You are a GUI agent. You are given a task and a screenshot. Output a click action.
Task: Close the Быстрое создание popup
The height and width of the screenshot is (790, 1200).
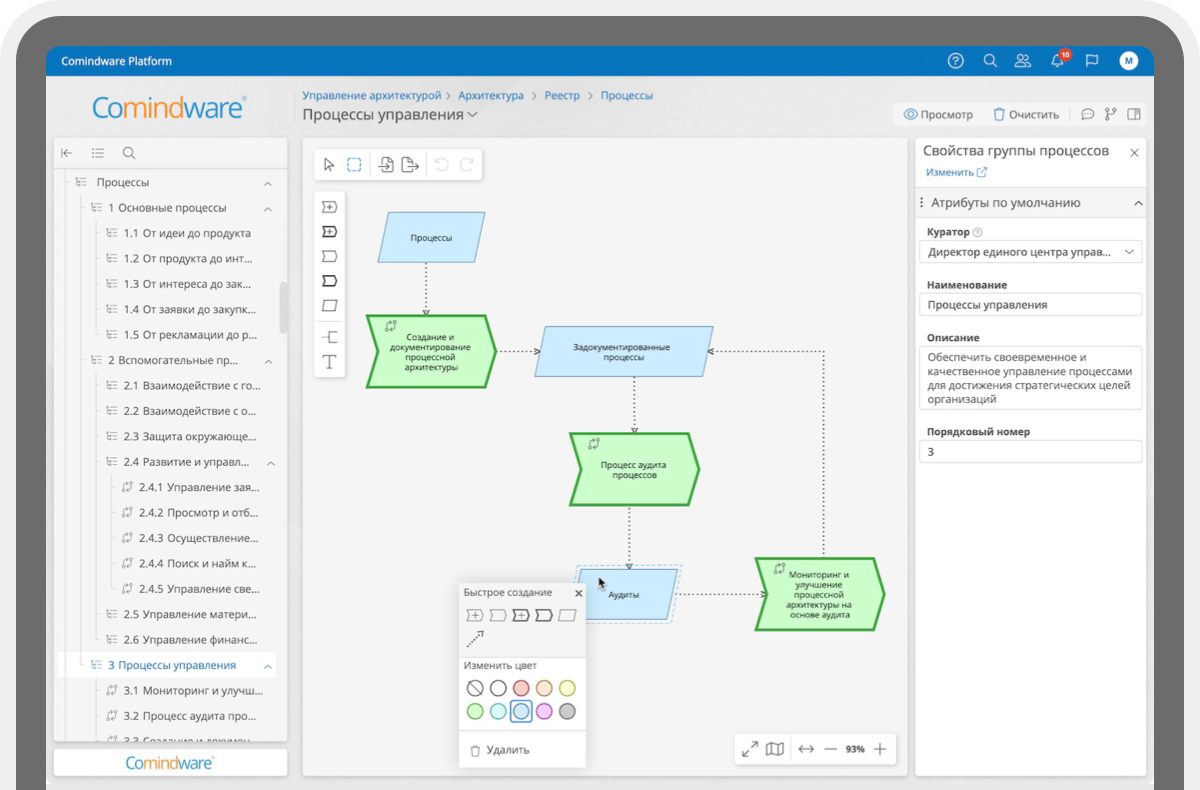[578, 593]
